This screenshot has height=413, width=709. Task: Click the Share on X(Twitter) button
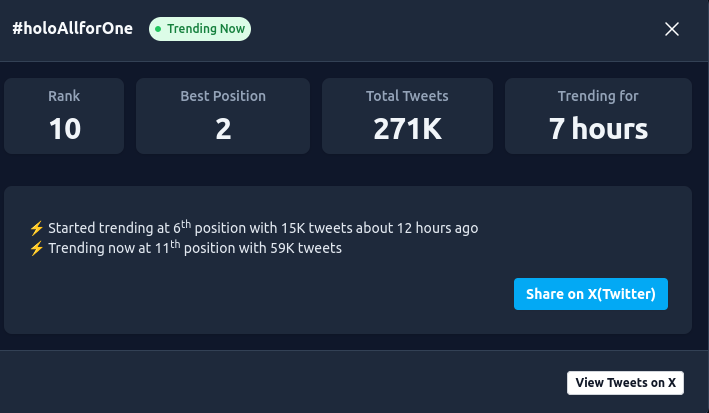coord(591,294)
